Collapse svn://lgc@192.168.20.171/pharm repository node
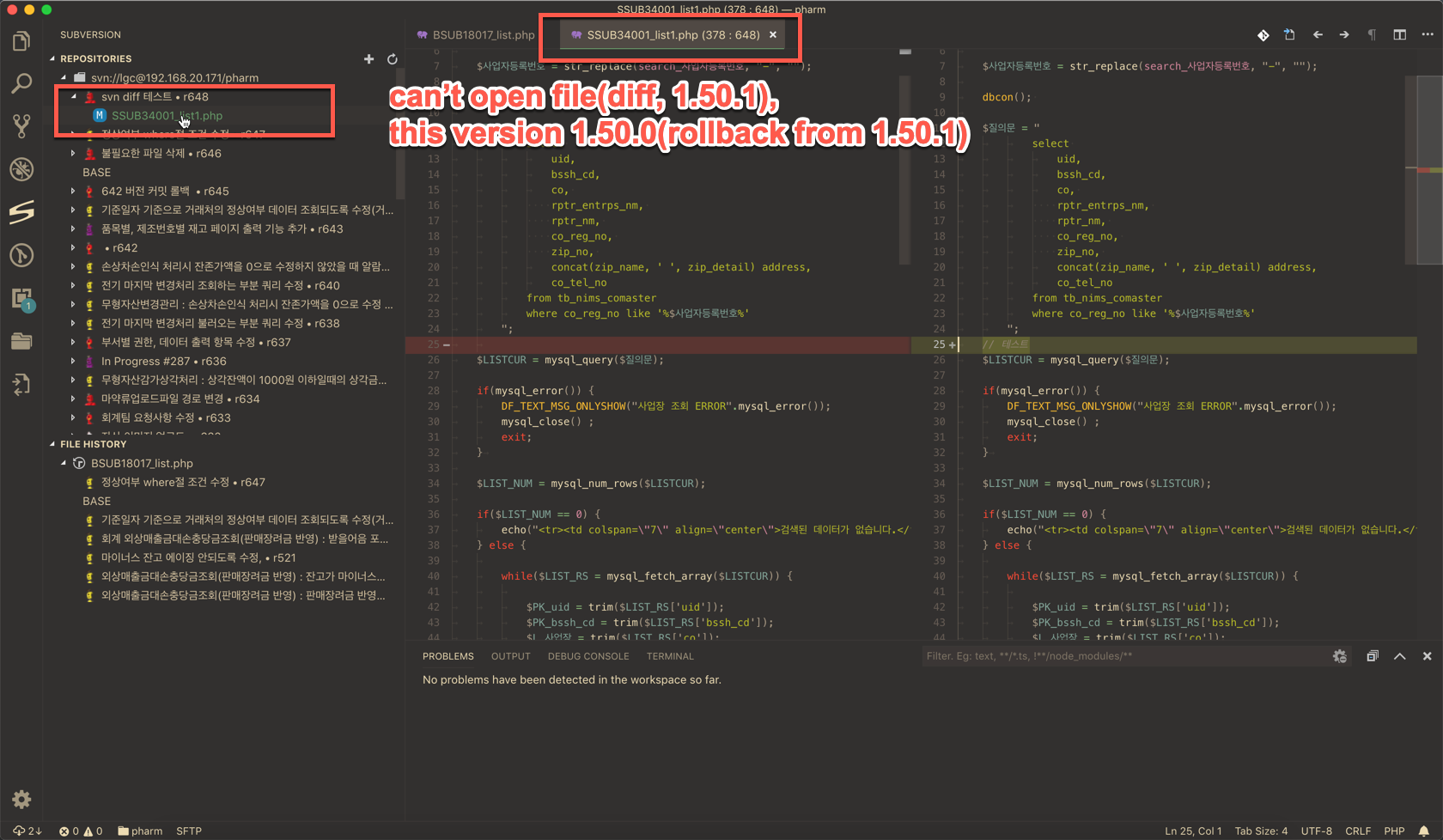The width and height of the screenshot is (1443, 840). [x=64, y=77]
